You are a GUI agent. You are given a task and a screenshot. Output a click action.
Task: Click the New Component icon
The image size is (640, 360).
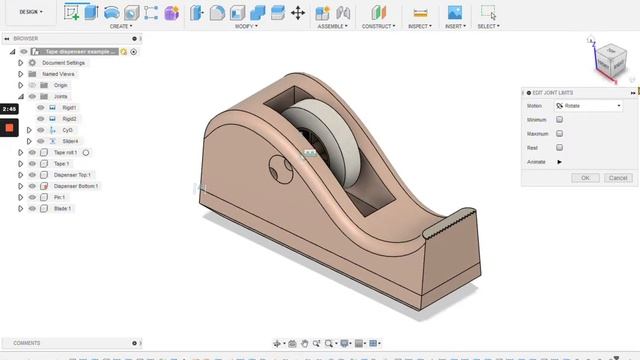(x=322, y=13)
